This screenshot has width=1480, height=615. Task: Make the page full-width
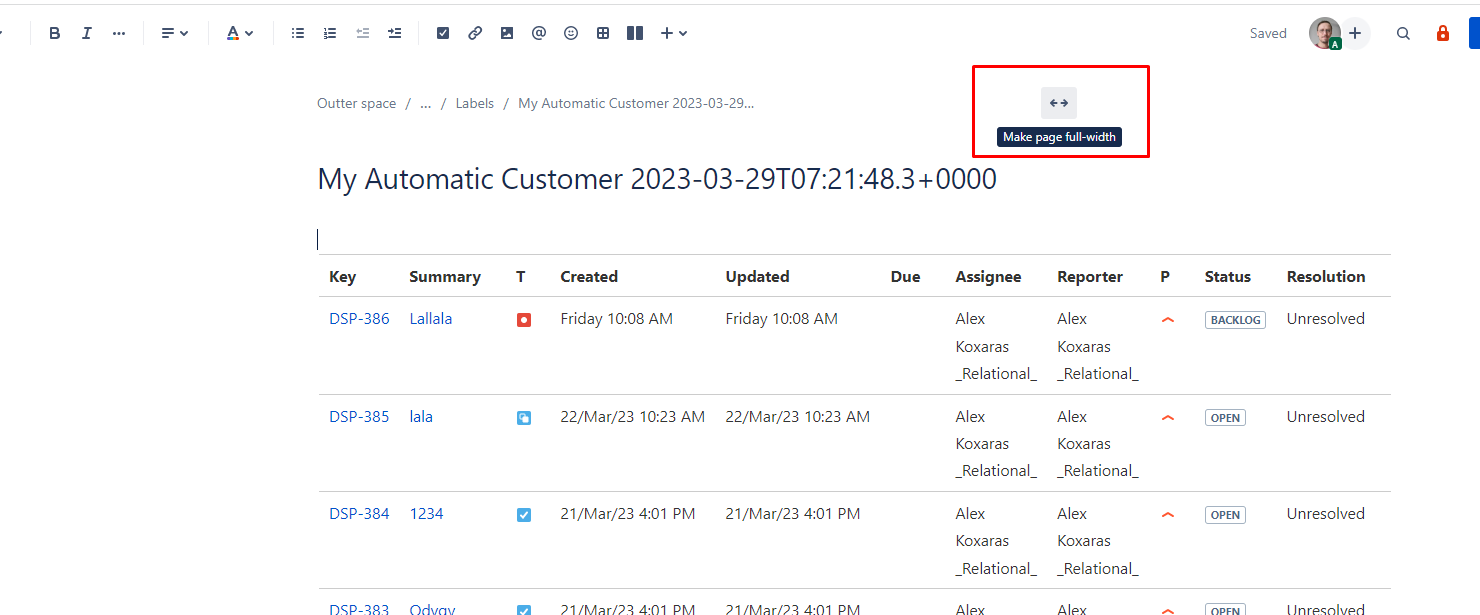(1058, 102)
